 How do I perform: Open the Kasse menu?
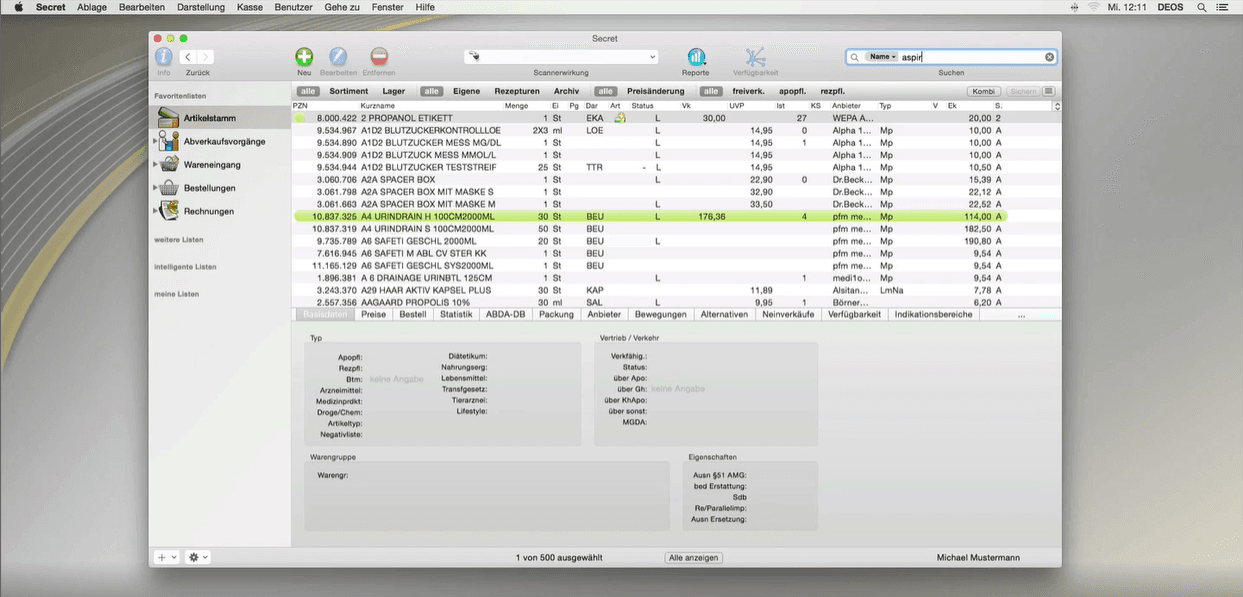(x=250, y=7)
